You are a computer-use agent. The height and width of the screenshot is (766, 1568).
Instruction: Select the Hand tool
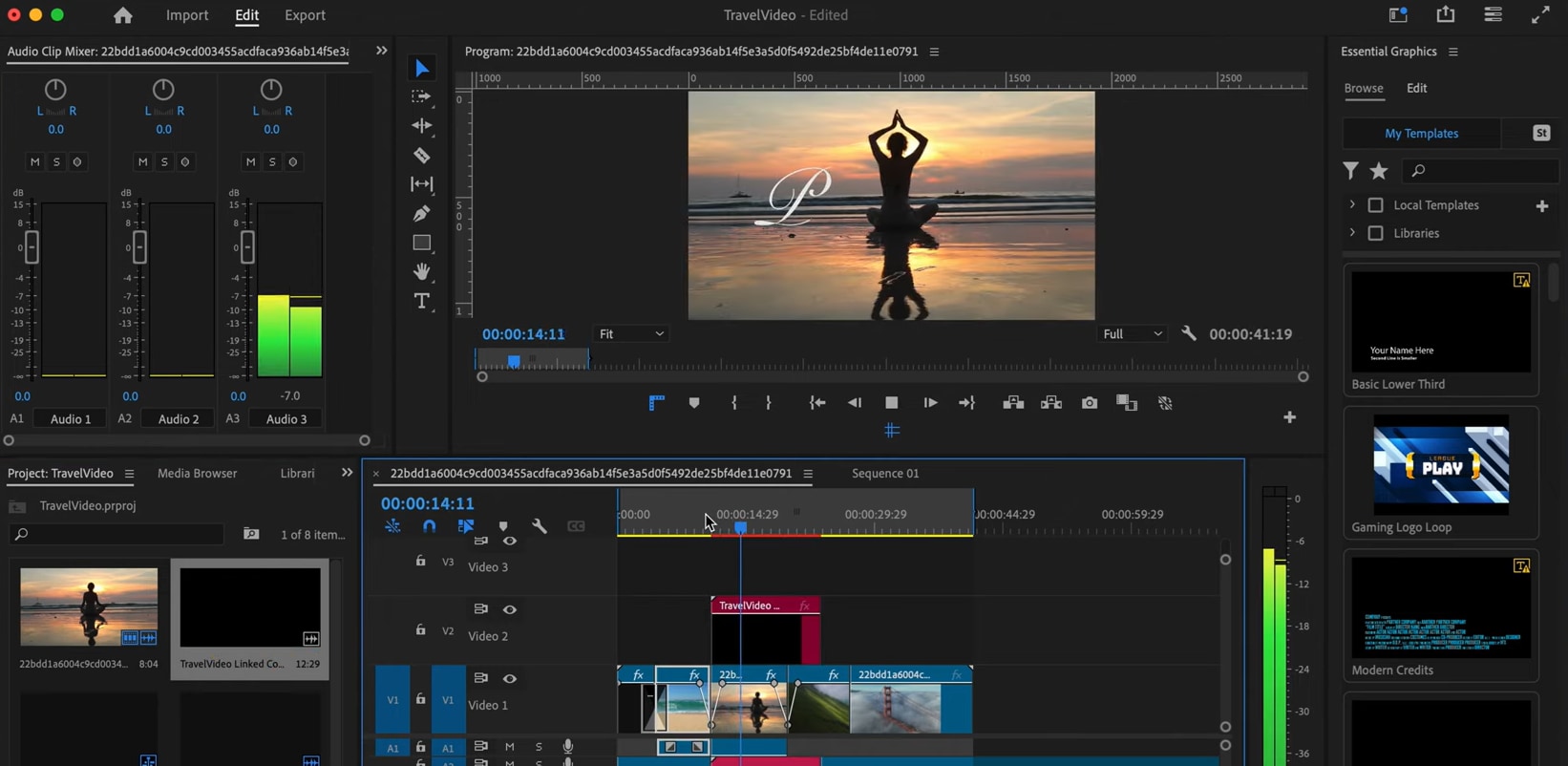421,272
